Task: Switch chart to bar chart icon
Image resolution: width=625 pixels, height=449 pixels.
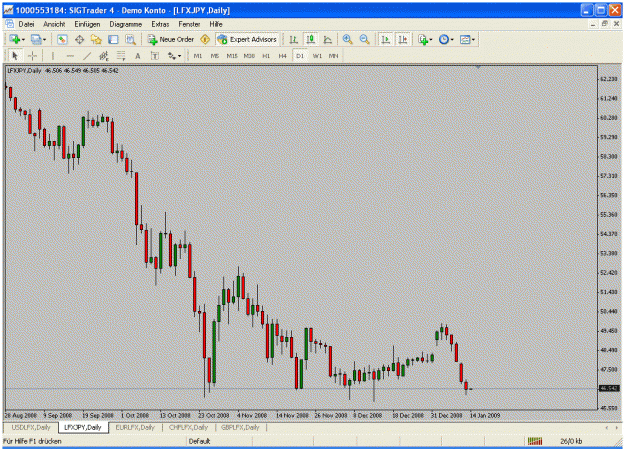Action: (293, 39)
